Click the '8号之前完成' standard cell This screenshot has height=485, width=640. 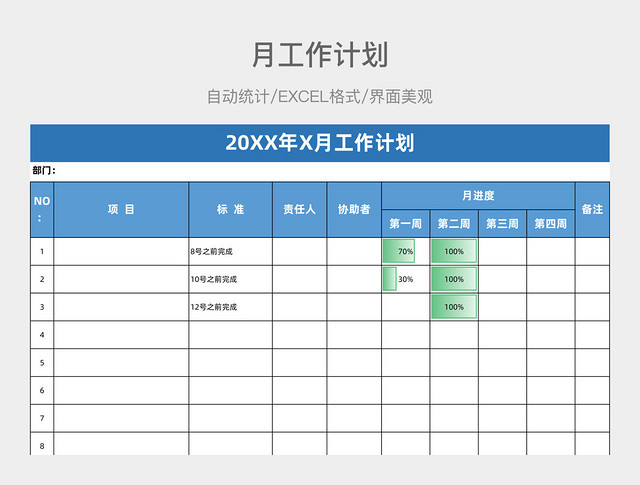pyautogui.click(x=231, y=251)
